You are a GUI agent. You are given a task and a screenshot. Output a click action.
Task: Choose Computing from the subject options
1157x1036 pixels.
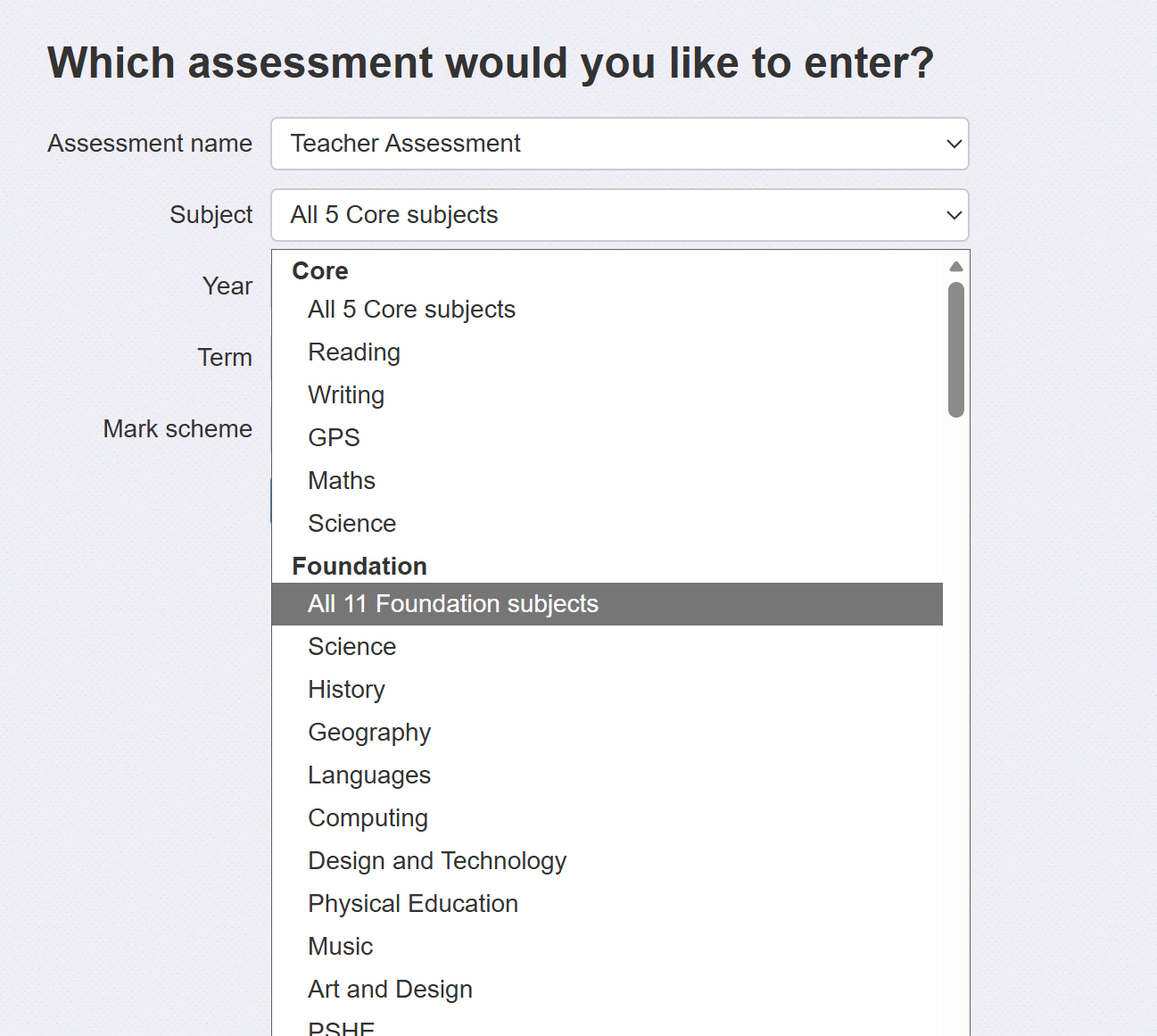pyautogui.click(x=368, y=818)
